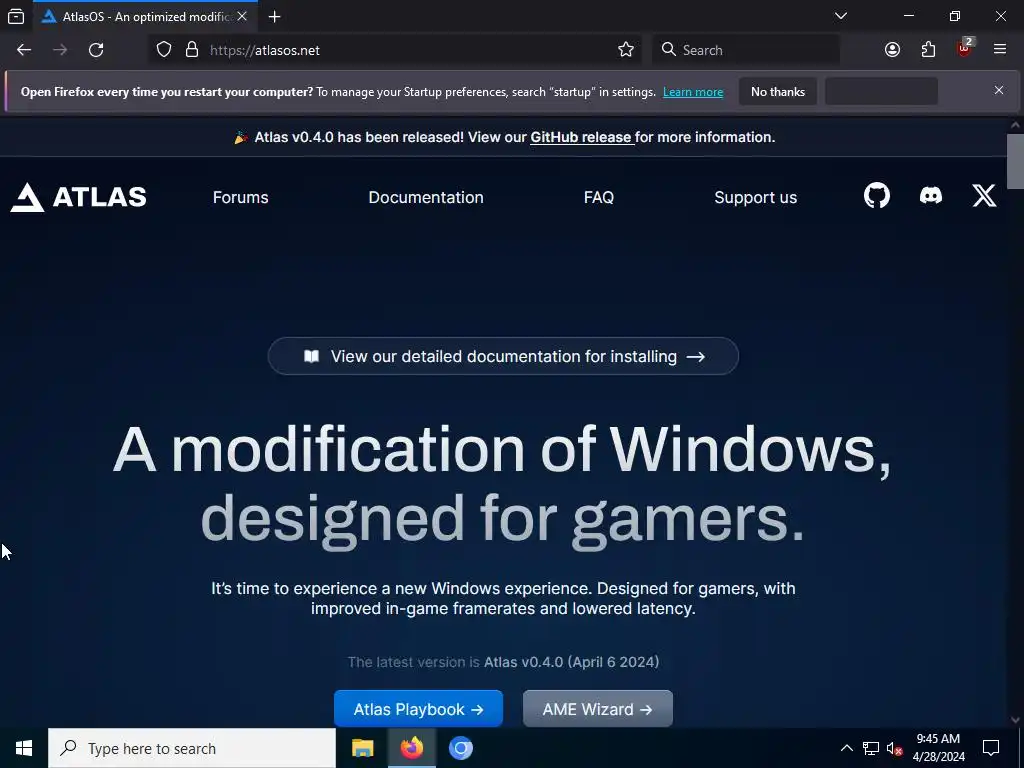Viewport: 1024px width, 768px height.
Task: Open the Support us navigation item
Action: point(756,197)
